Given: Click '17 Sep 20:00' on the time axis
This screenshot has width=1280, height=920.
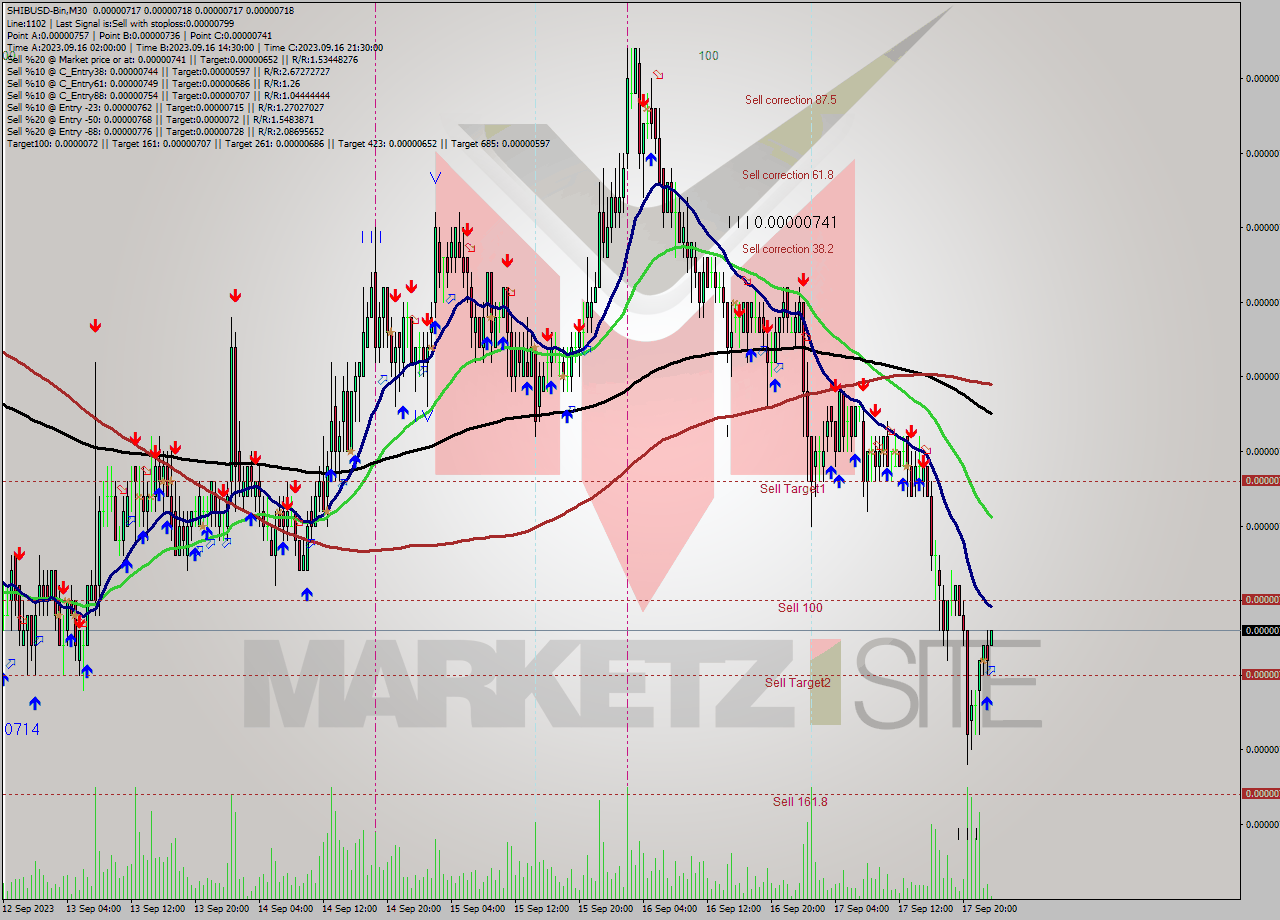Looking at the screenshot, I should [991, 909].
